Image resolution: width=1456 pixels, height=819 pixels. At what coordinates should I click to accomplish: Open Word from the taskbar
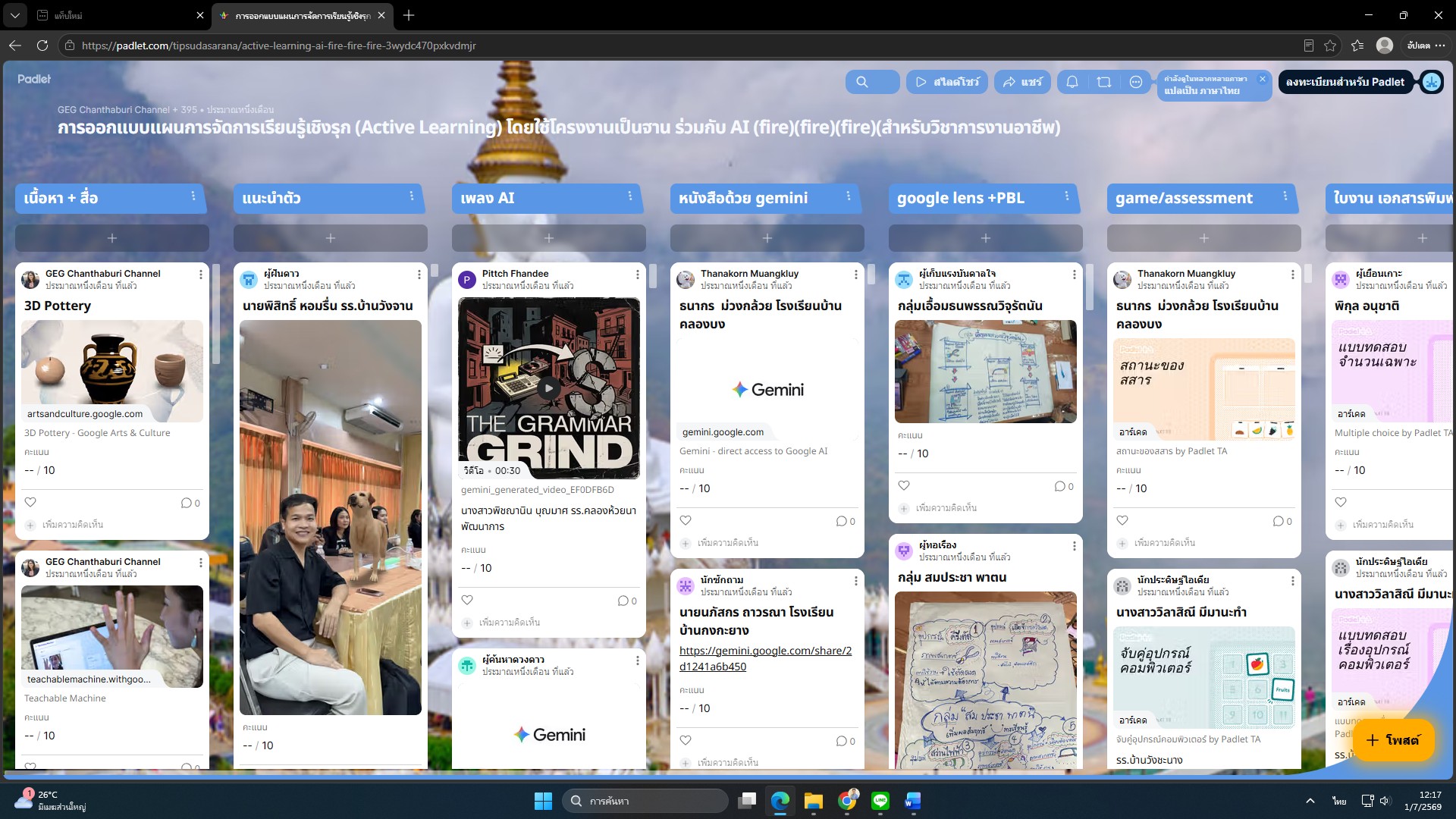point(913,801)
